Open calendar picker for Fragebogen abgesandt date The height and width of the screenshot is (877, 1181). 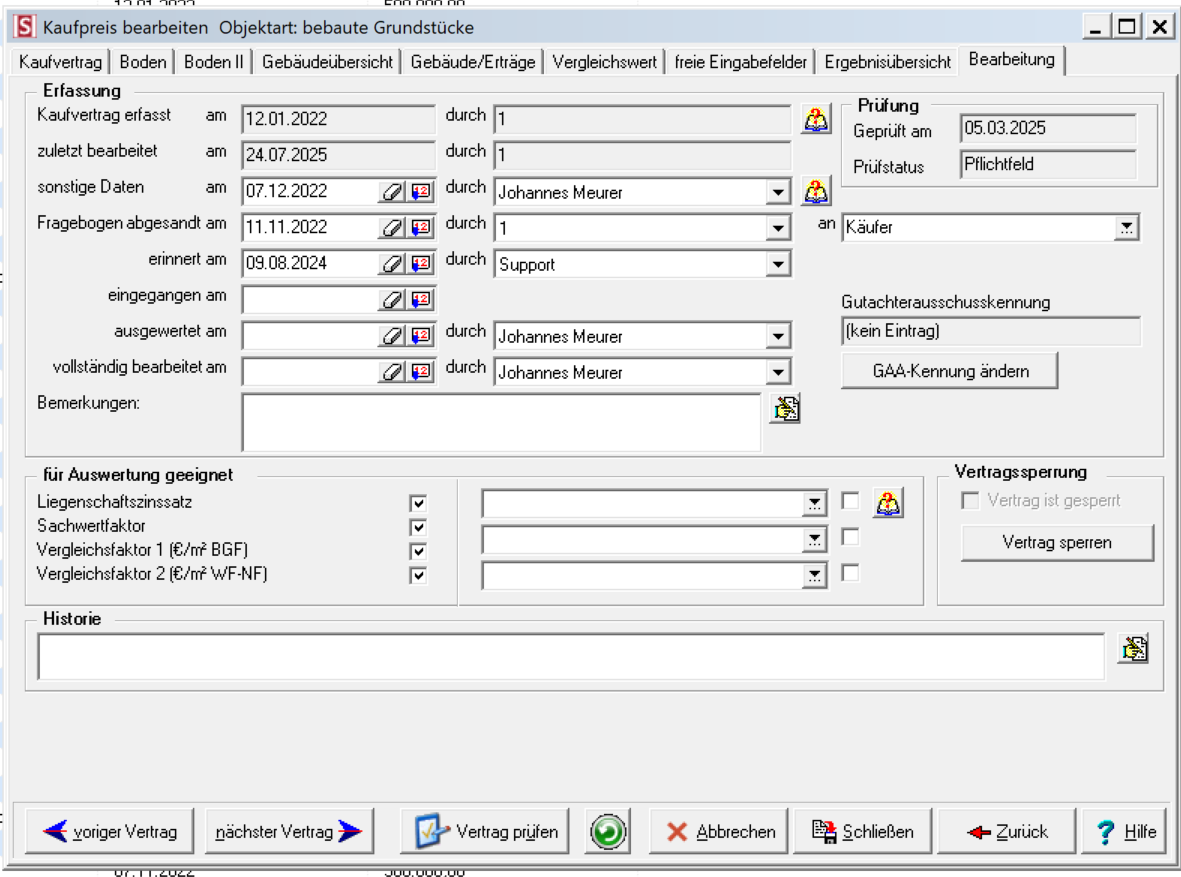[421, 228]
